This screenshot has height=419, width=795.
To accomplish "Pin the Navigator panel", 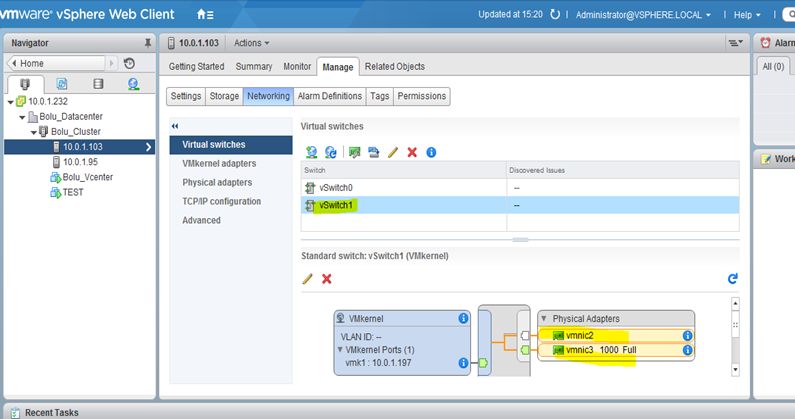I will pyautogui.click(x=148, y=43).
